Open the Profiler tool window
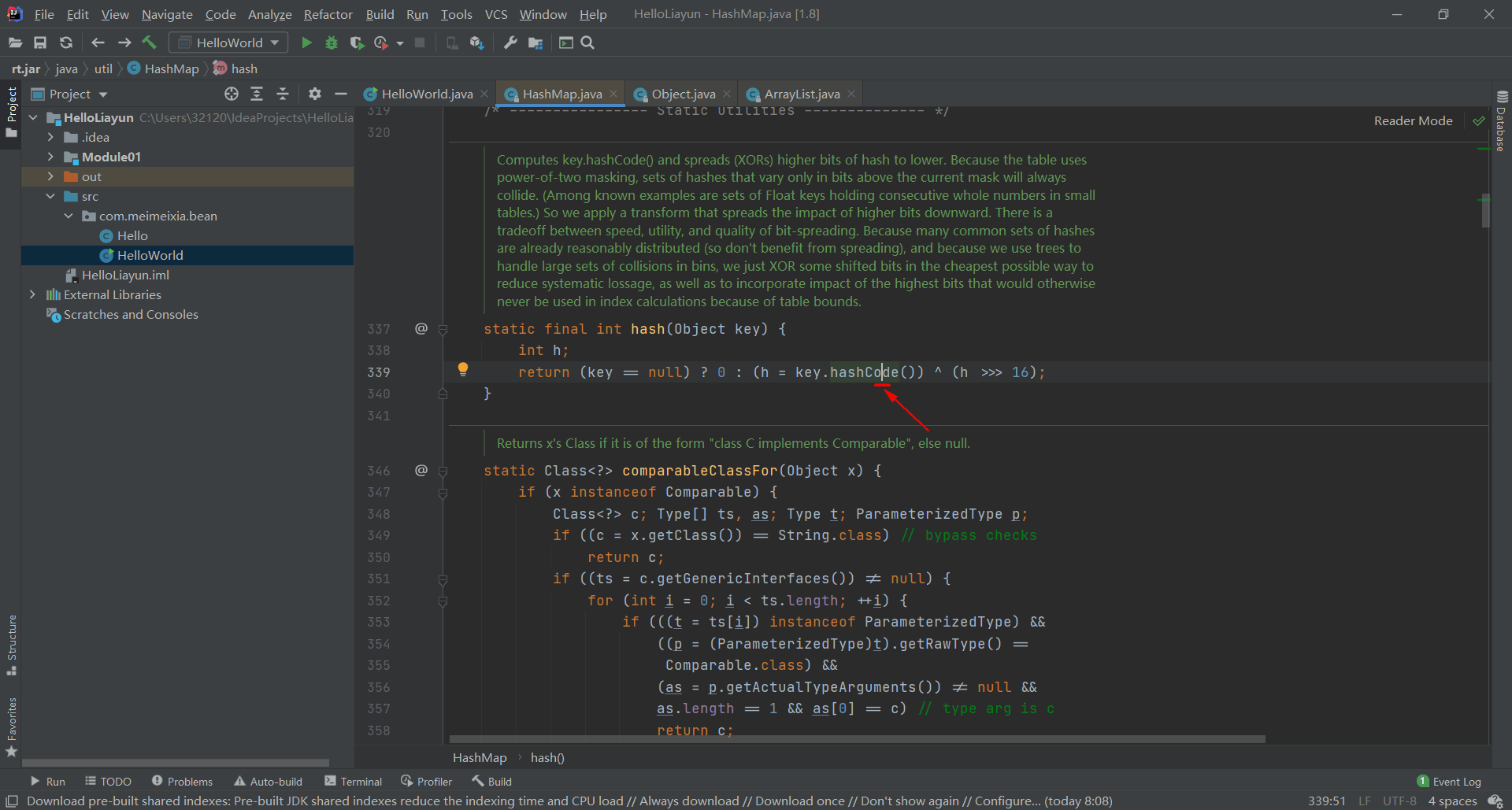 pos(426,782)
